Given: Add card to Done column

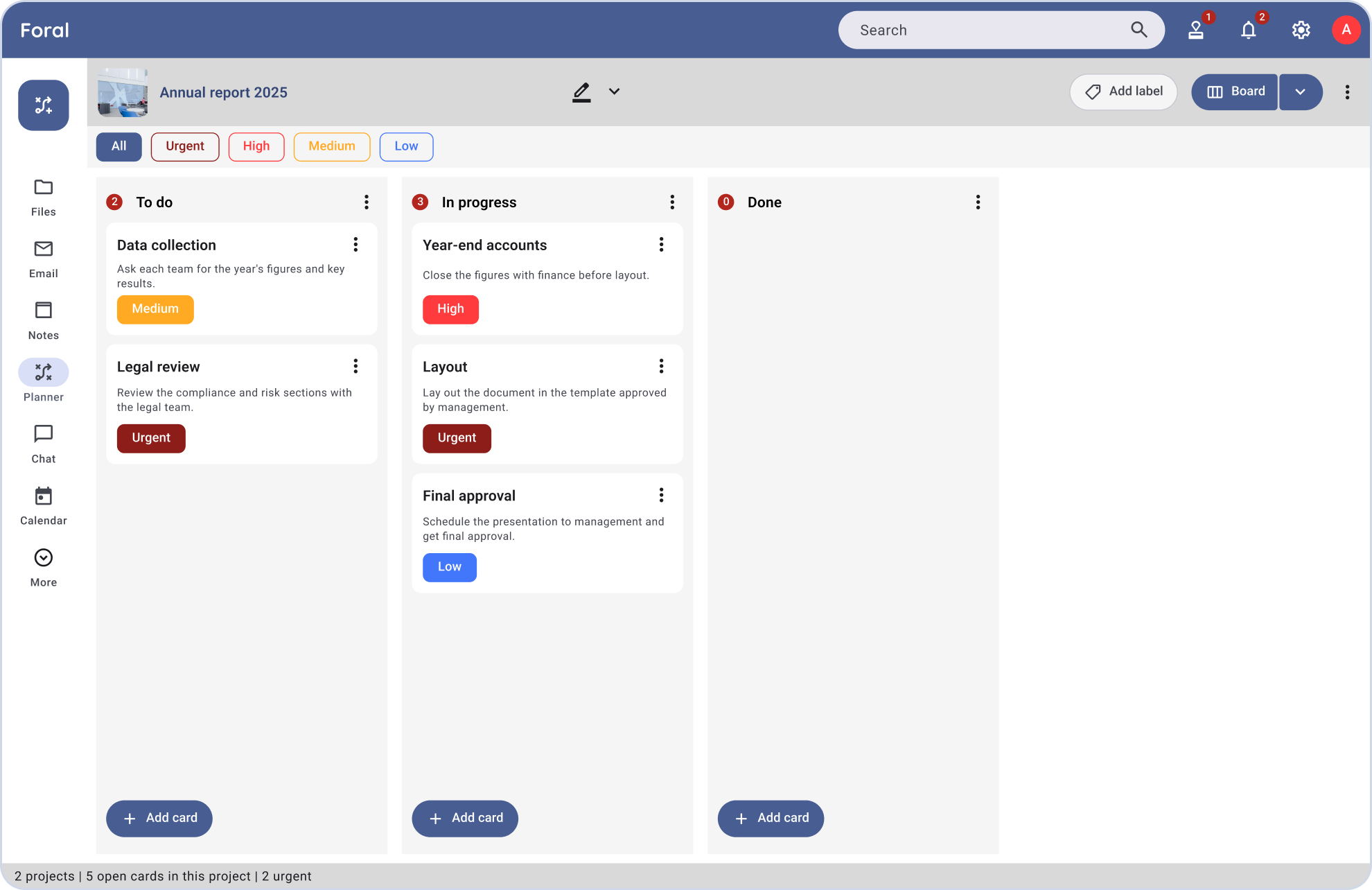Looking at the screenshot, I should tap(771, 819).
